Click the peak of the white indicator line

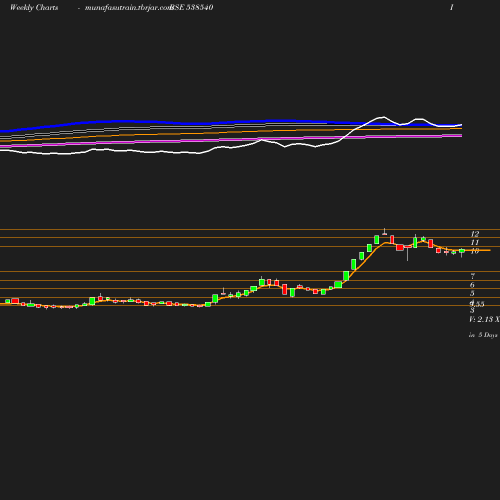pyautogui.click(x=383, y=117)
